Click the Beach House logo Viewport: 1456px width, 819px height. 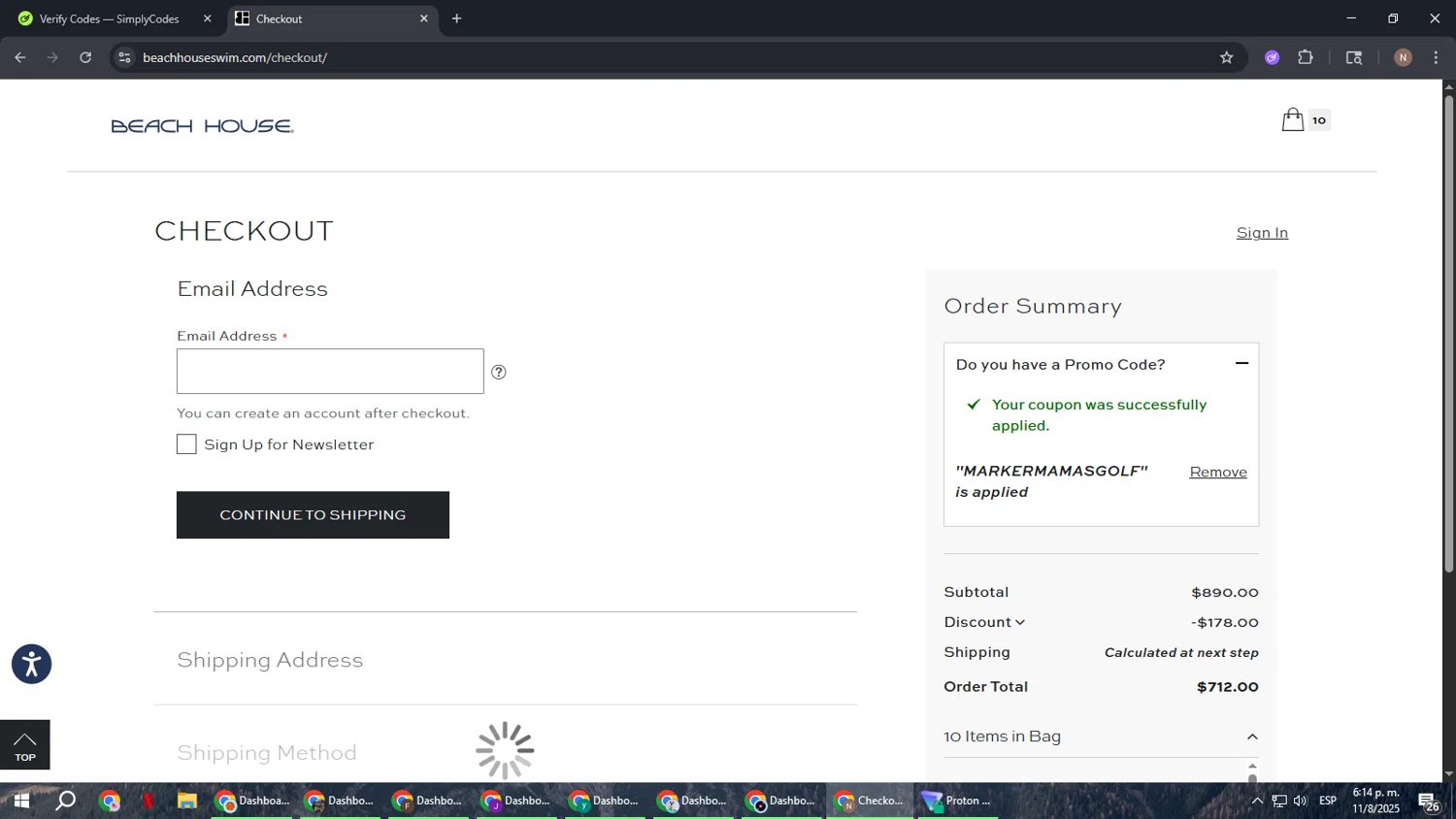click(x=202, y=126)
